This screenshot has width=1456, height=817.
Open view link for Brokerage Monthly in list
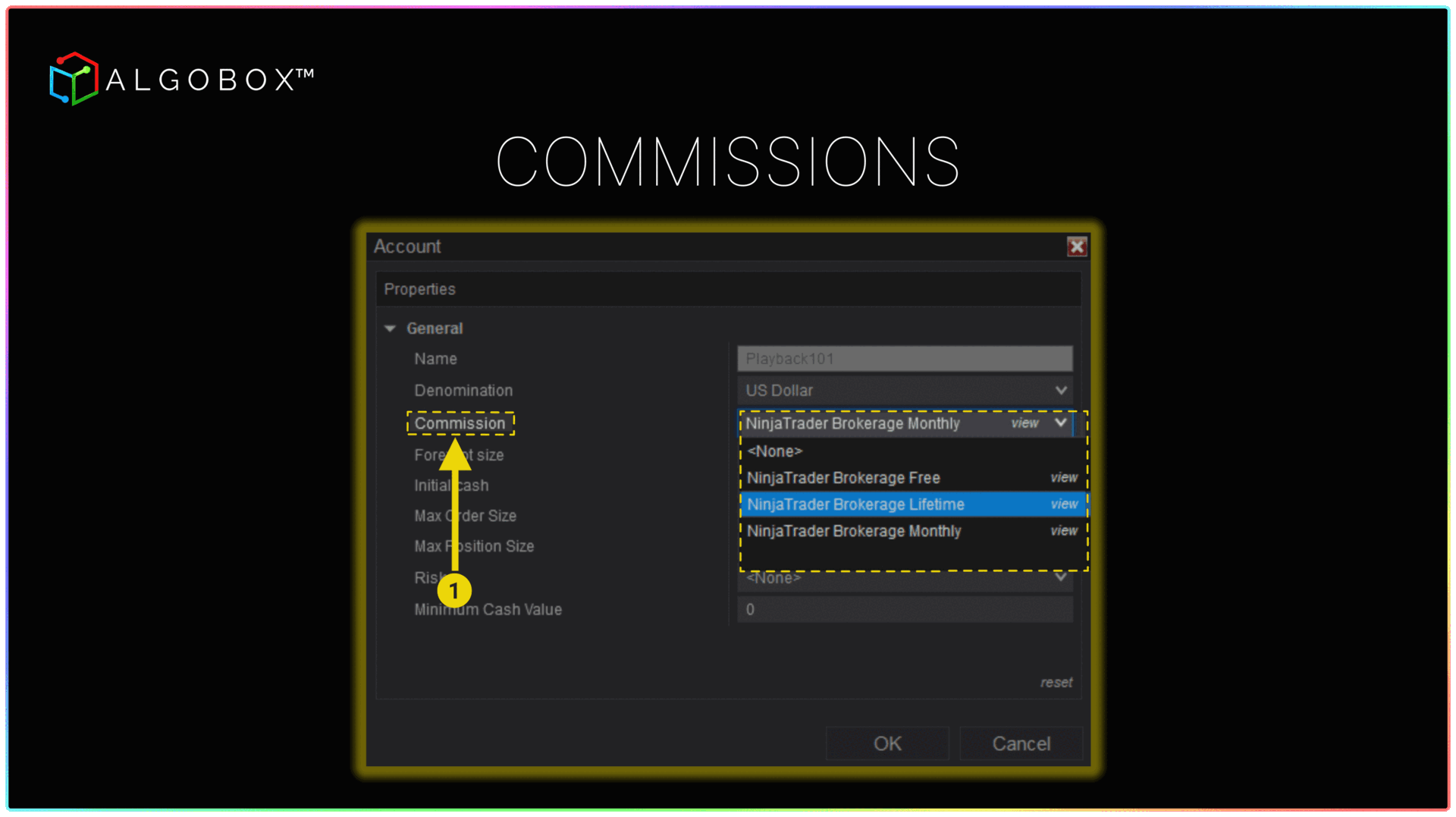1063,531
